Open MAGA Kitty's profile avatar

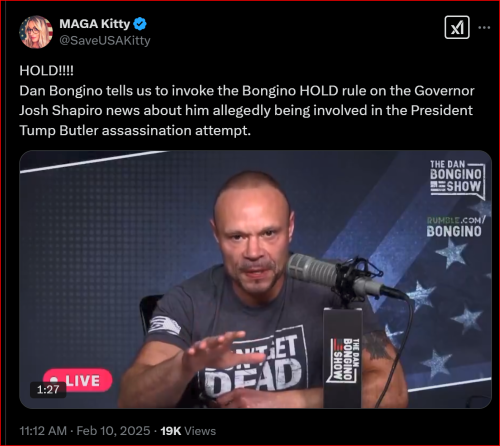36,32
